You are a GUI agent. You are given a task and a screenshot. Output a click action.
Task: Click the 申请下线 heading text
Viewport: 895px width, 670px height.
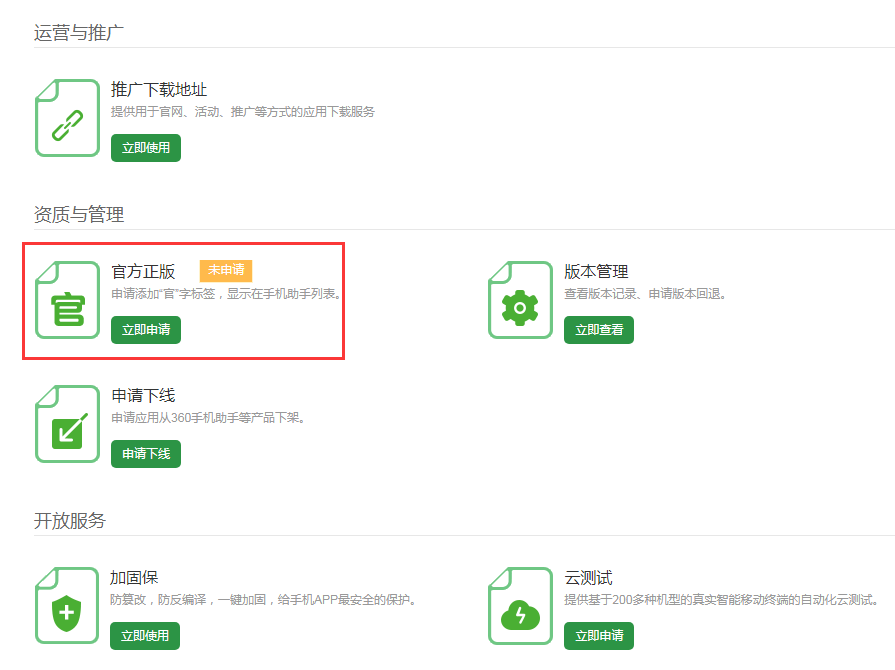click(x=143, y=395)
